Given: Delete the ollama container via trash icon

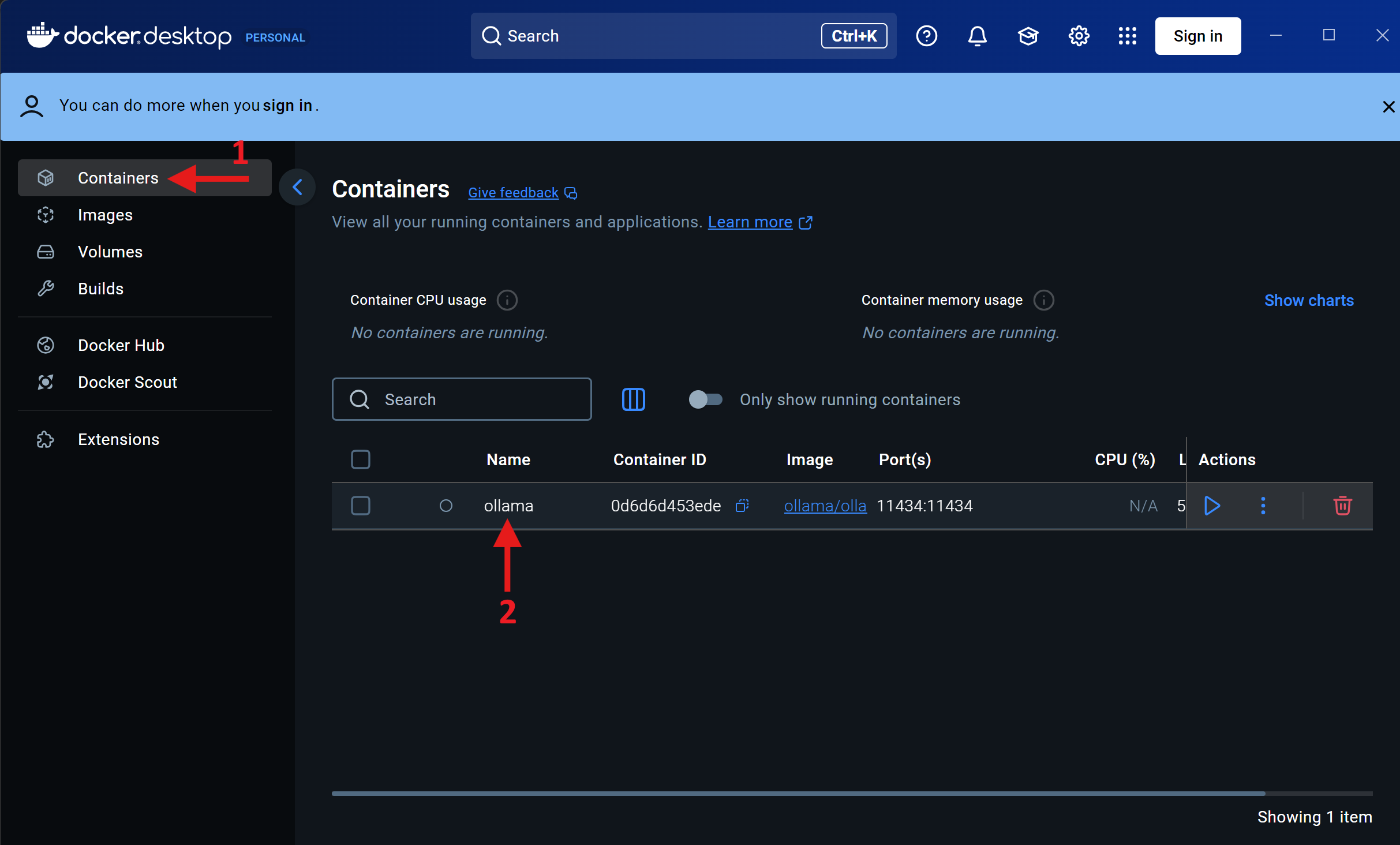Looking at the screenshot, I should point(1342,506).
